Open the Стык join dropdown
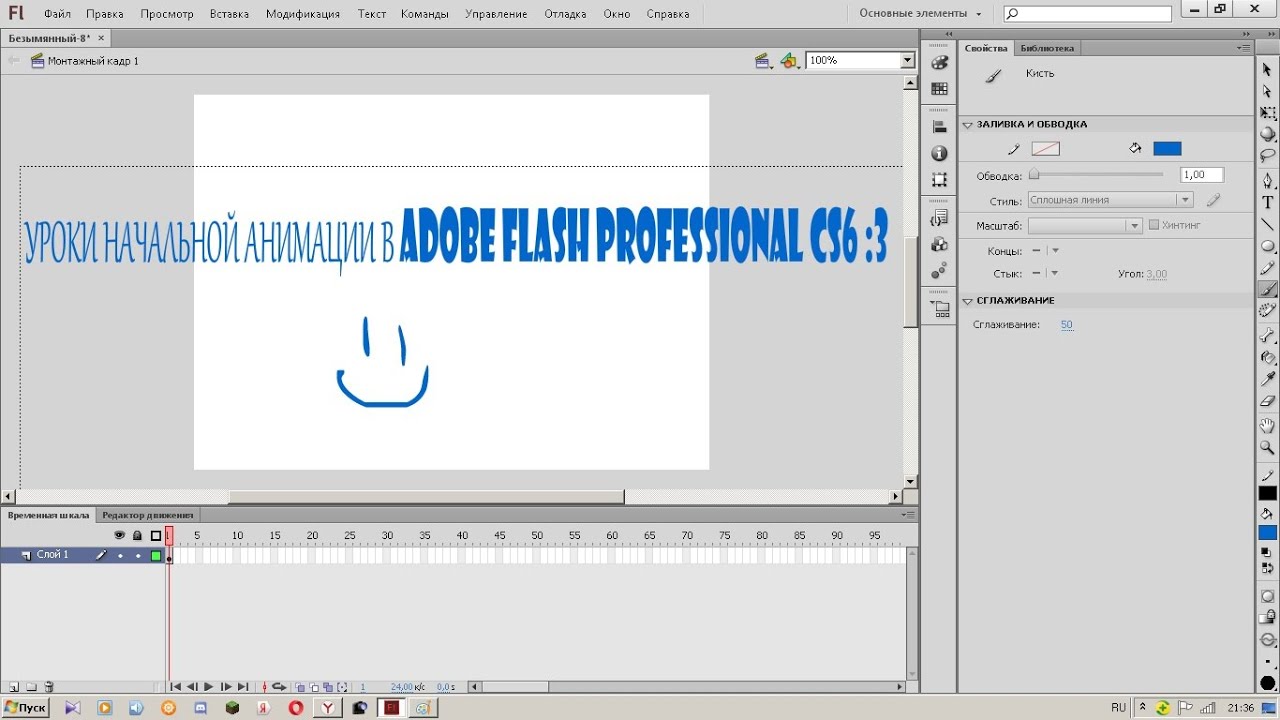 coord(1045,273)
